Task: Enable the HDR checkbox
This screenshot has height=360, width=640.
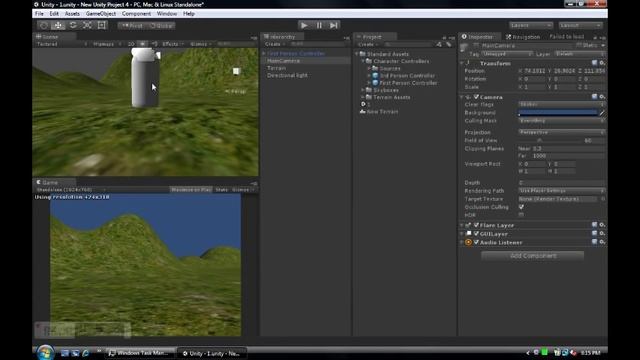Action: pos(521,215)
